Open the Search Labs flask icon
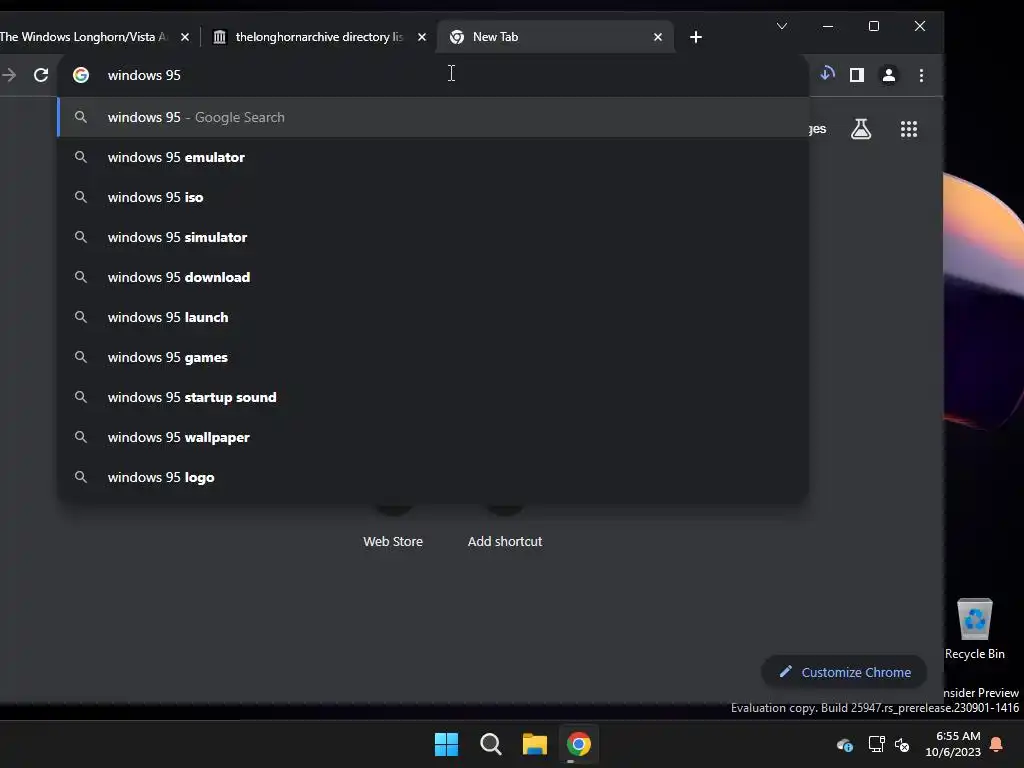The image size is (1024, 768). [x=861, y=129]
